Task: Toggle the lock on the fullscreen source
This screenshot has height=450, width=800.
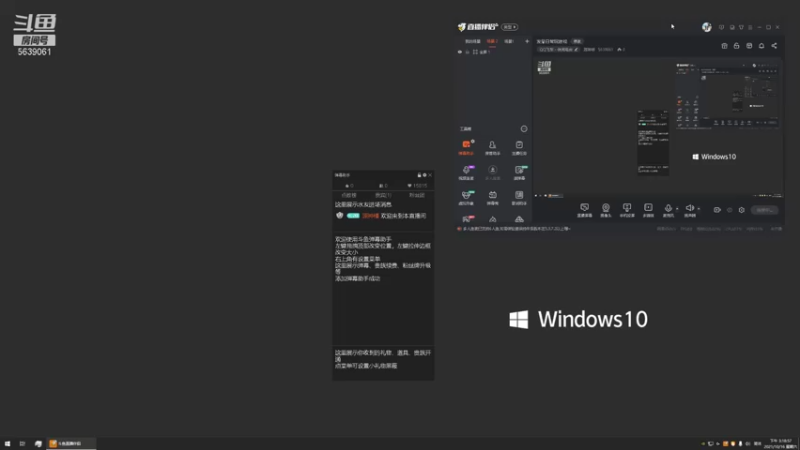Action: pyautogui.click(x=467, y=52)
